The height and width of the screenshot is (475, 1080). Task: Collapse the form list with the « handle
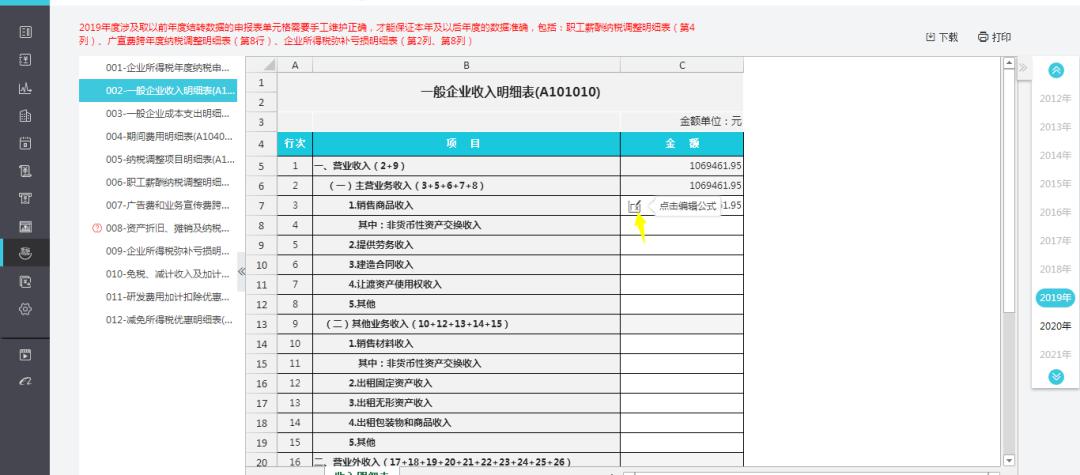click(241, 271)
